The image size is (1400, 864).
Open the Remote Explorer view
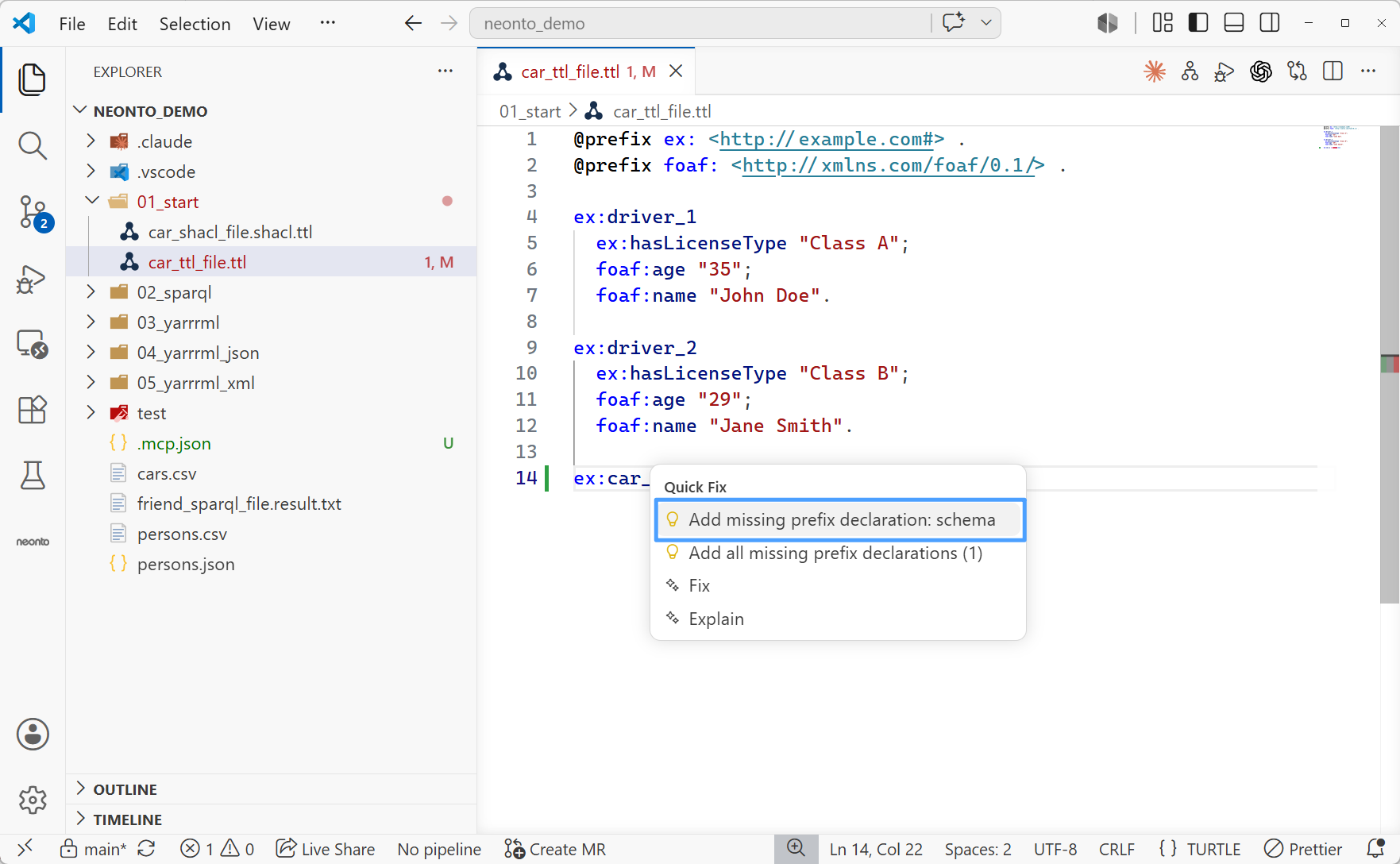33,344
